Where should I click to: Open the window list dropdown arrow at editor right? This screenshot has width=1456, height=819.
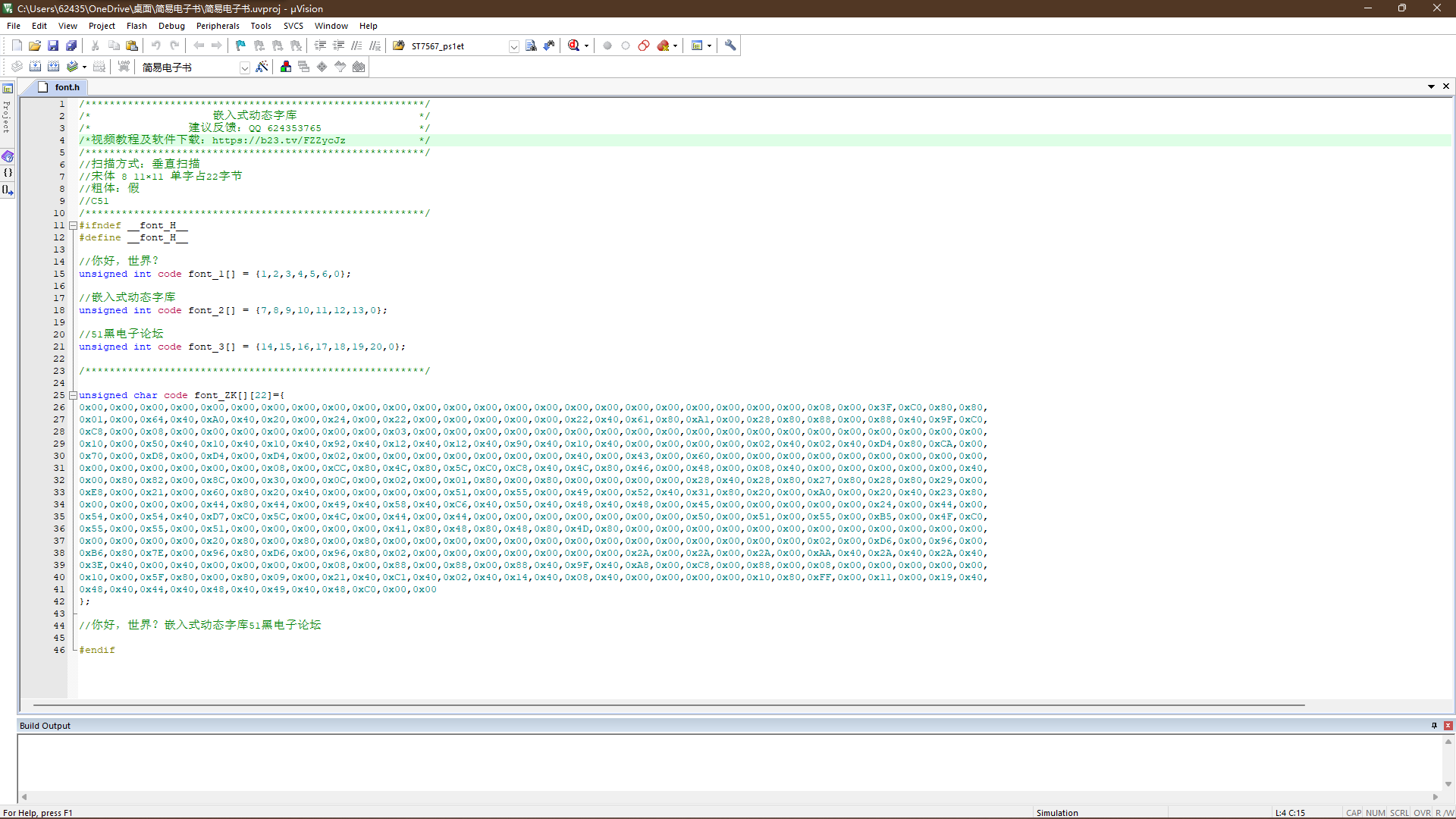[x=1431, y=87]
